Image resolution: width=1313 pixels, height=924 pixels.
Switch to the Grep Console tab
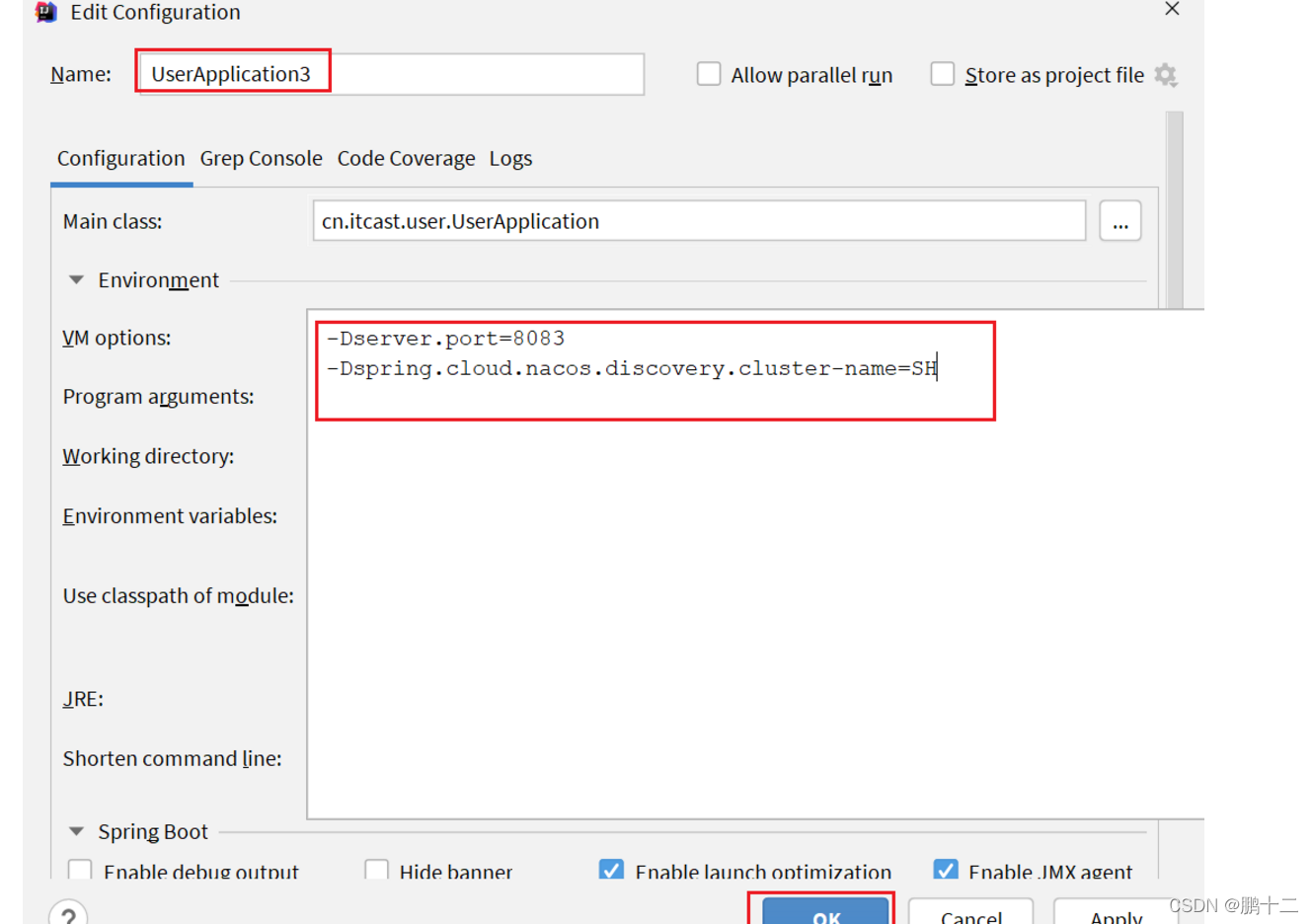(261, 158)
